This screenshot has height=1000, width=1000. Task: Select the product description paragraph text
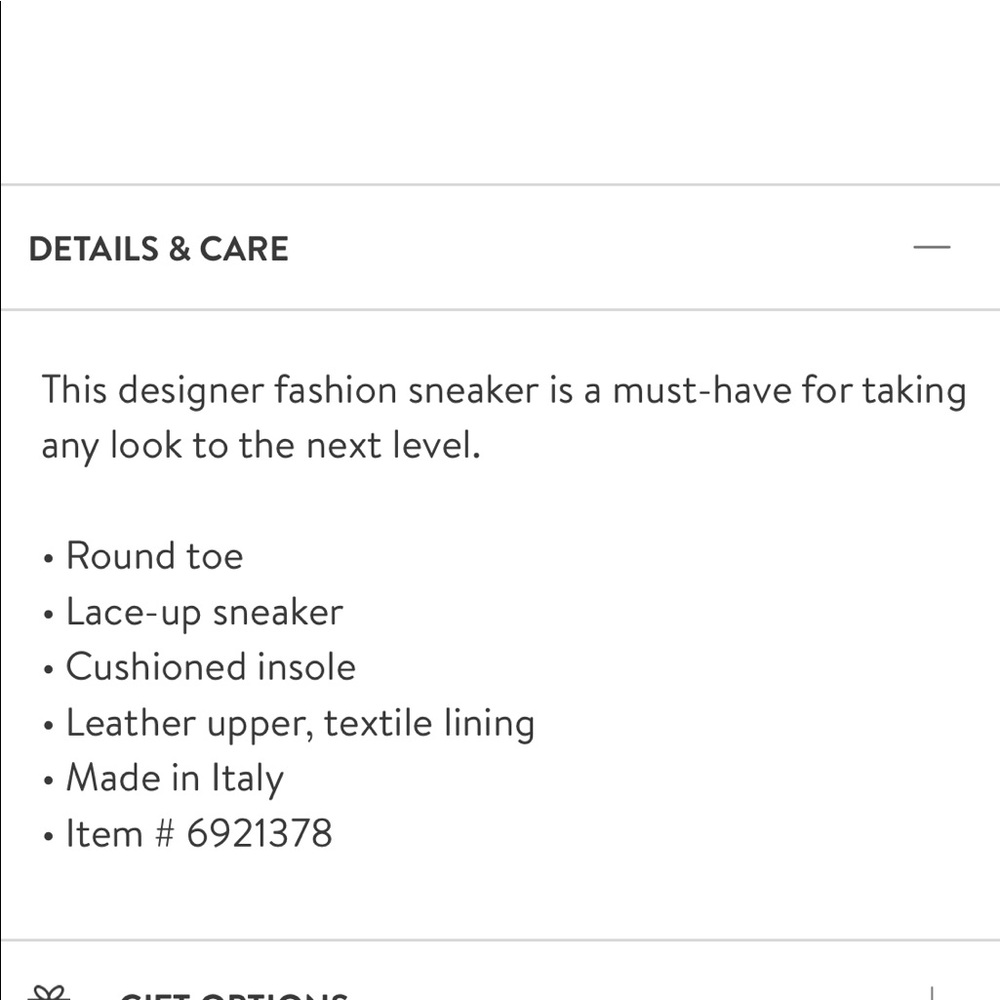point(504,417)
